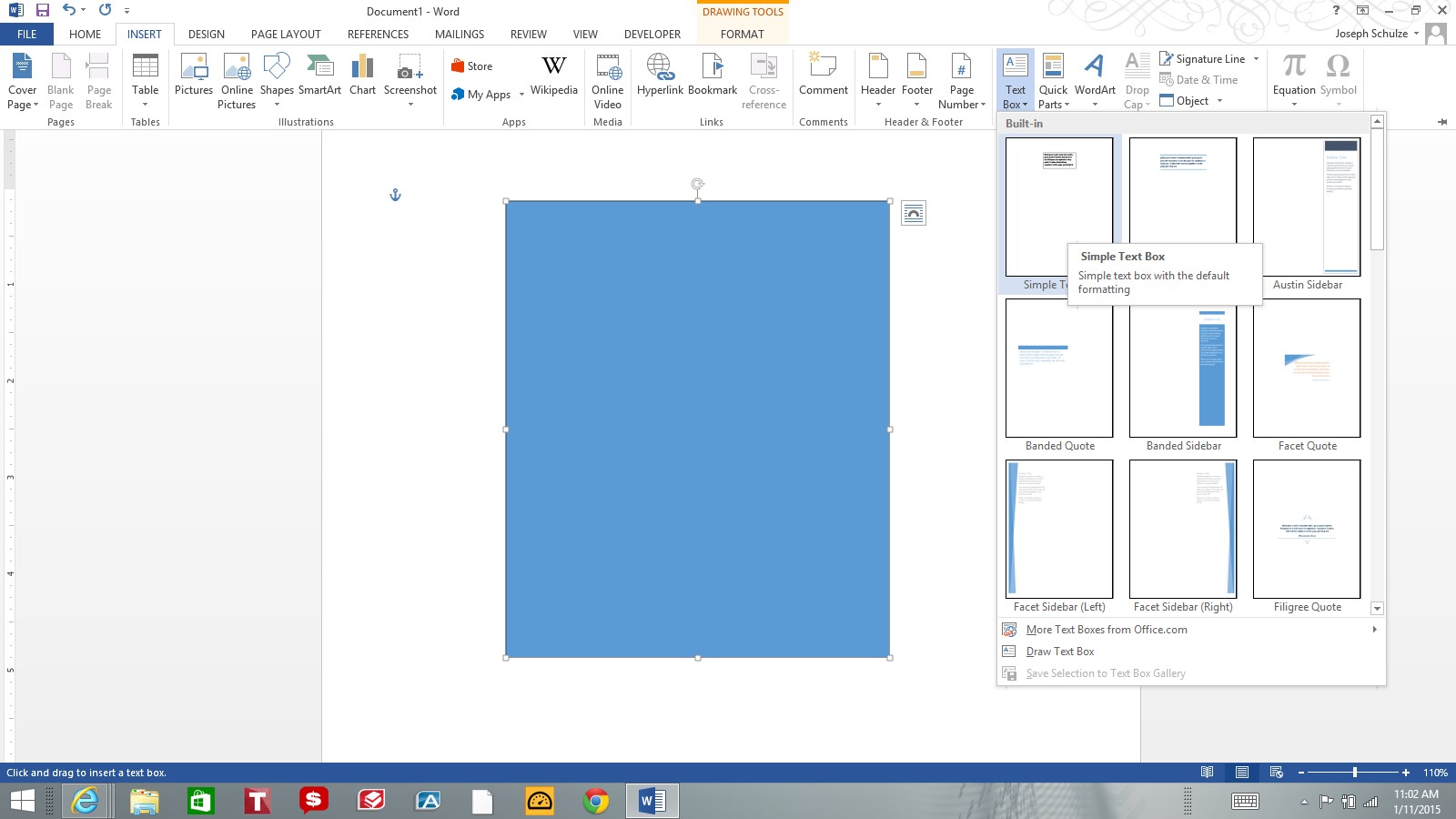Switch to Read Mode view in status bar
The width and height of the screenshot is (1456, 819).
1207,773
